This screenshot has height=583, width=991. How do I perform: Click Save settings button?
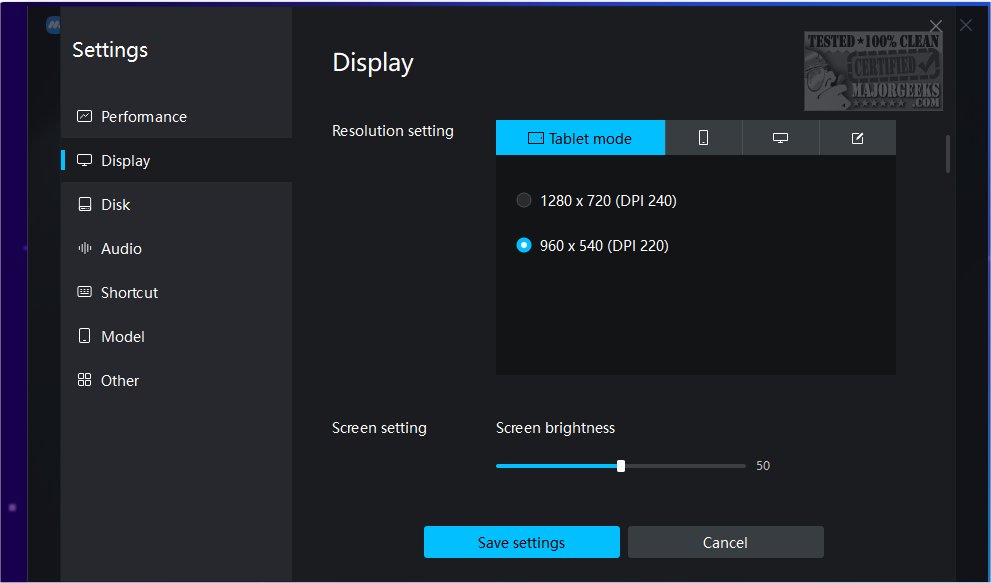coord(521,543)
